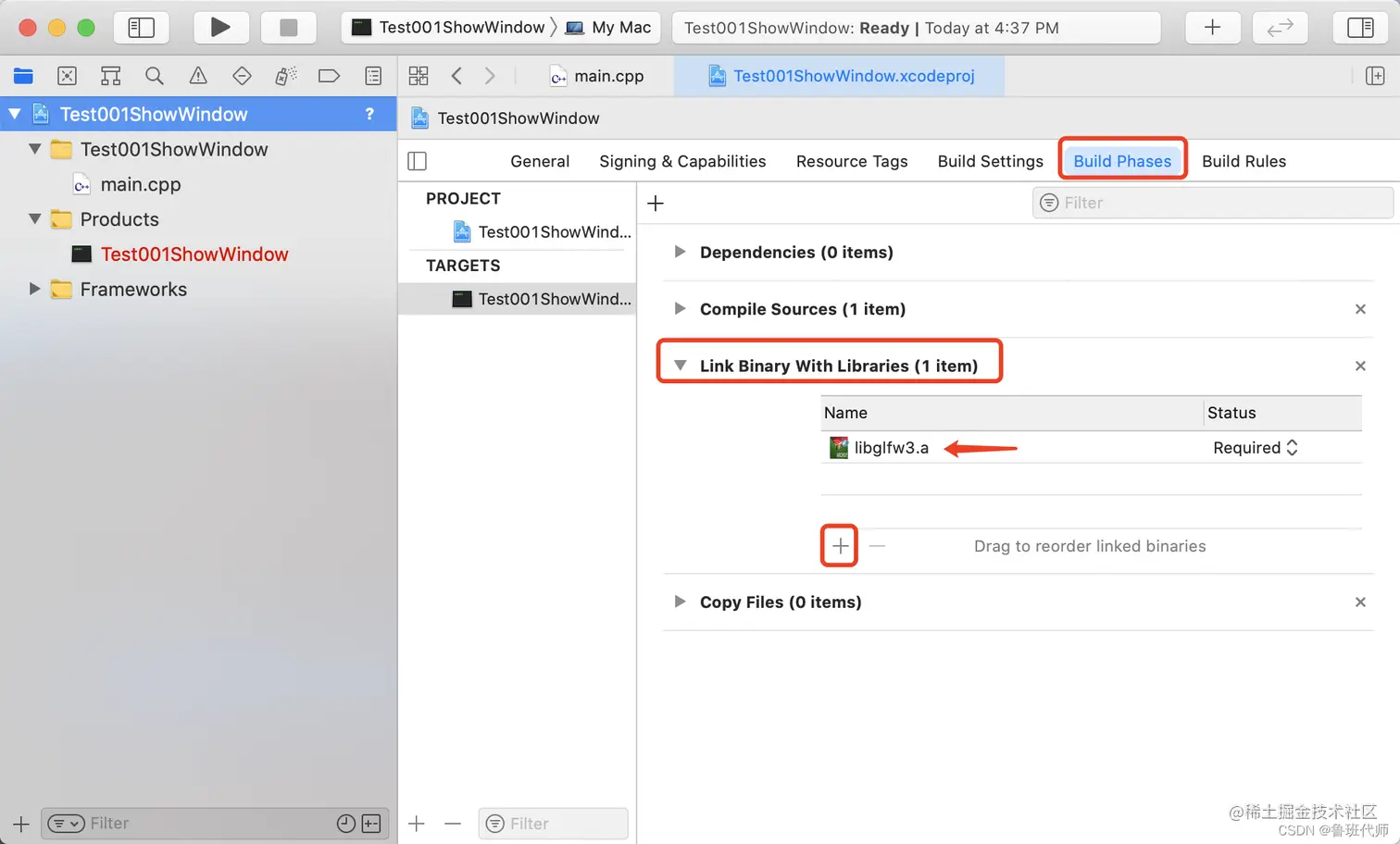
Task: Collapse Link Binary With Libraries phase
Action: pyautogui.click(x=680, y=366)
